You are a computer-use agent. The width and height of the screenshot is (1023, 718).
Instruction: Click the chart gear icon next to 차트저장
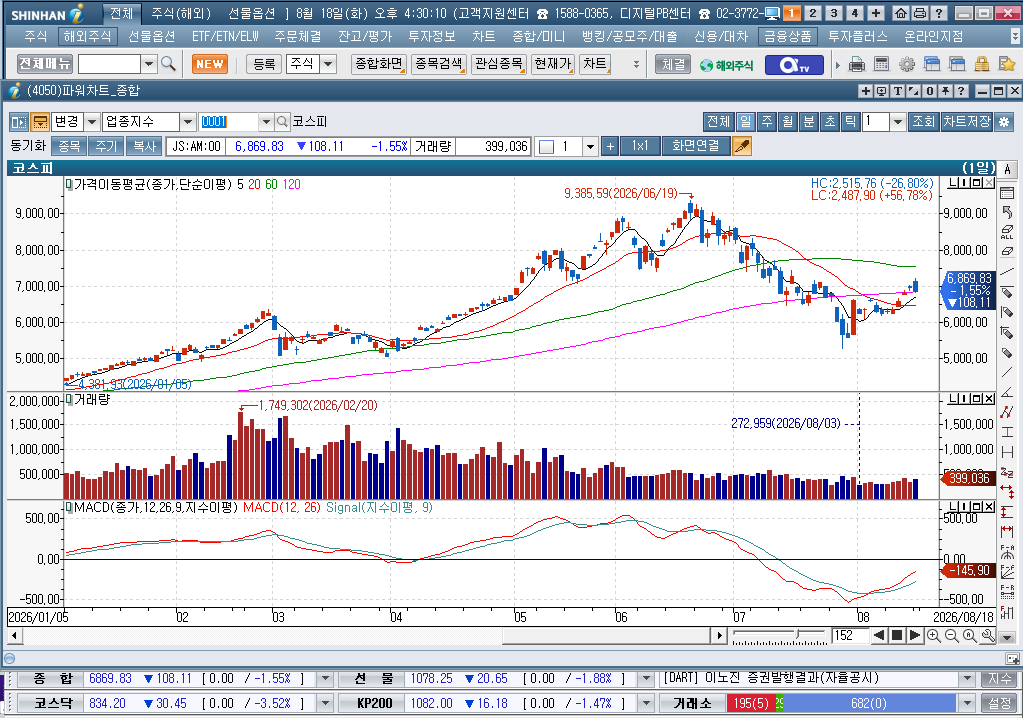1005,121
